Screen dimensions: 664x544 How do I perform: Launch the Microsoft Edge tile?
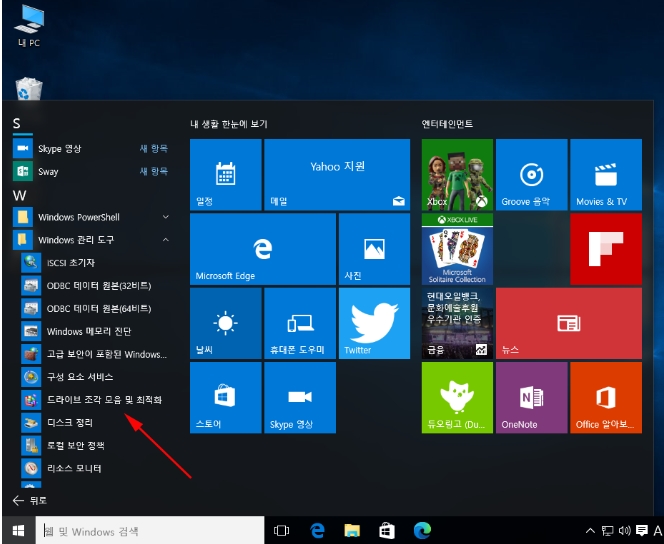pos(263,249)
